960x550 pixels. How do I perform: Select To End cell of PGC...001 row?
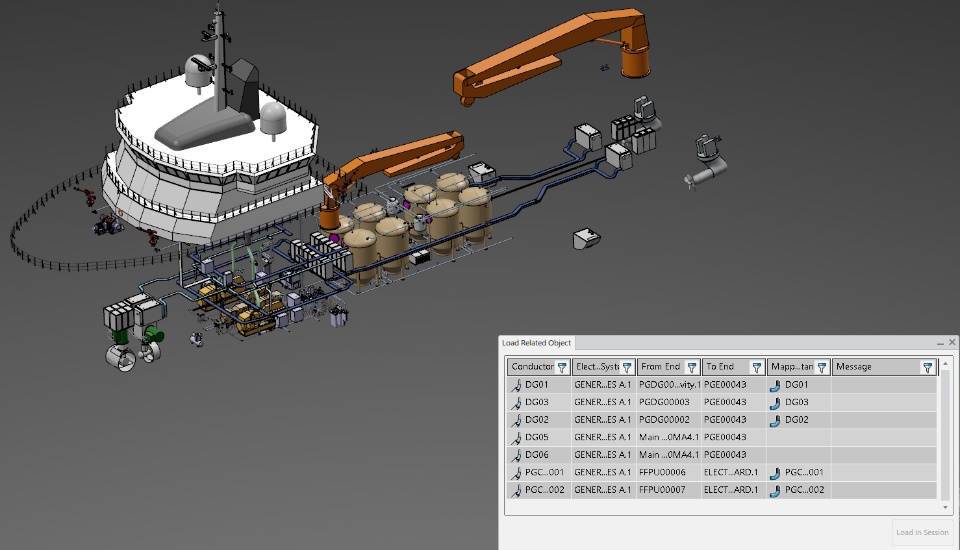[731, 472]
